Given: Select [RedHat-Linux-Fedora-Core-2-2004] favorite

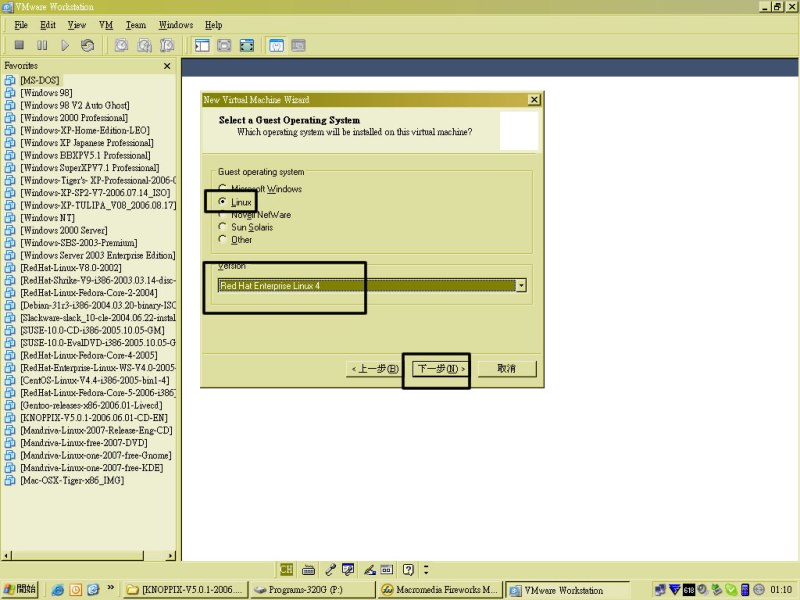Looking at the screenshot, I should click(x=89, y=293).
